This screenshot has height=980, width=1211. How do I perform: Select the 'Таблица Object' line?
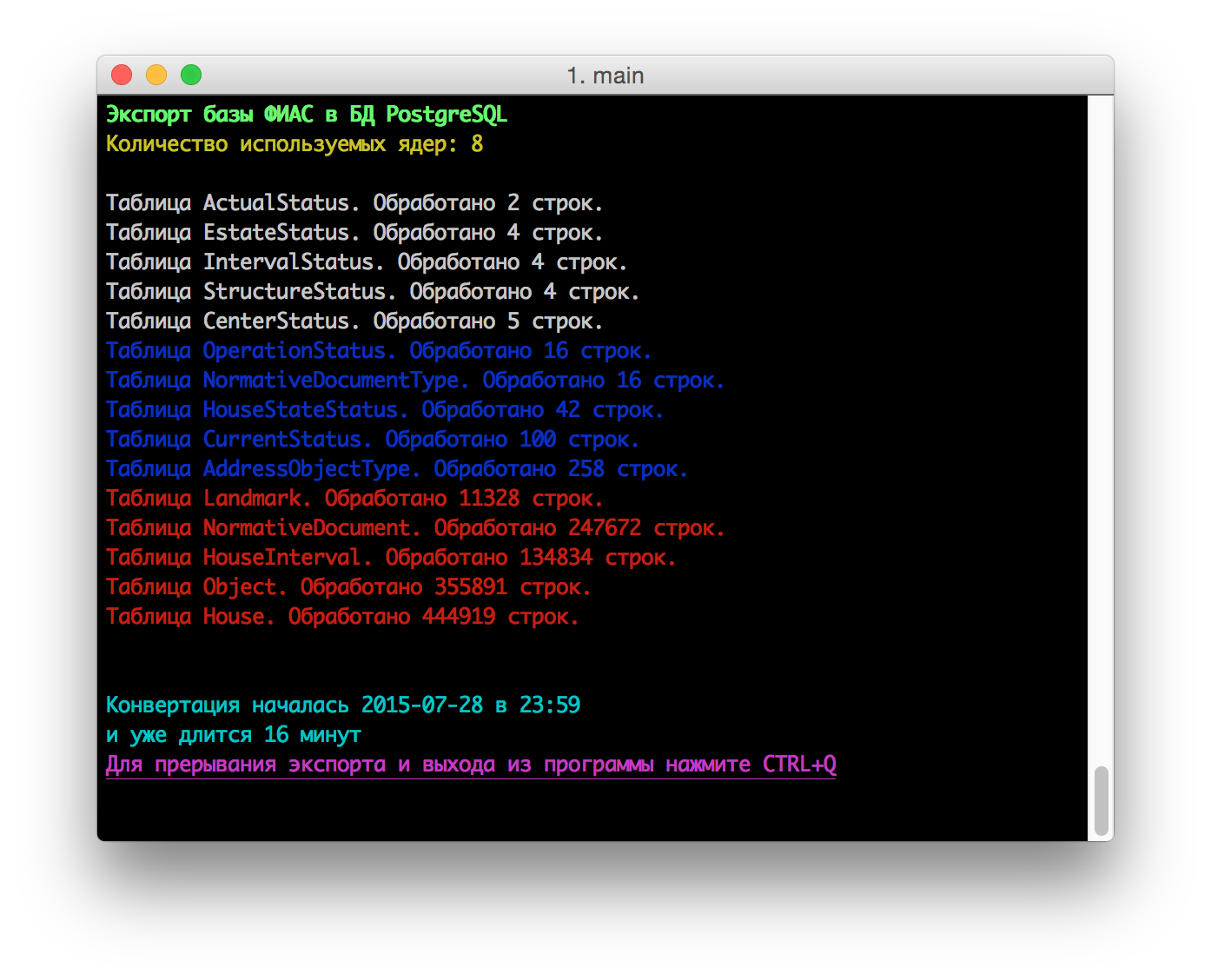[348, 587]
